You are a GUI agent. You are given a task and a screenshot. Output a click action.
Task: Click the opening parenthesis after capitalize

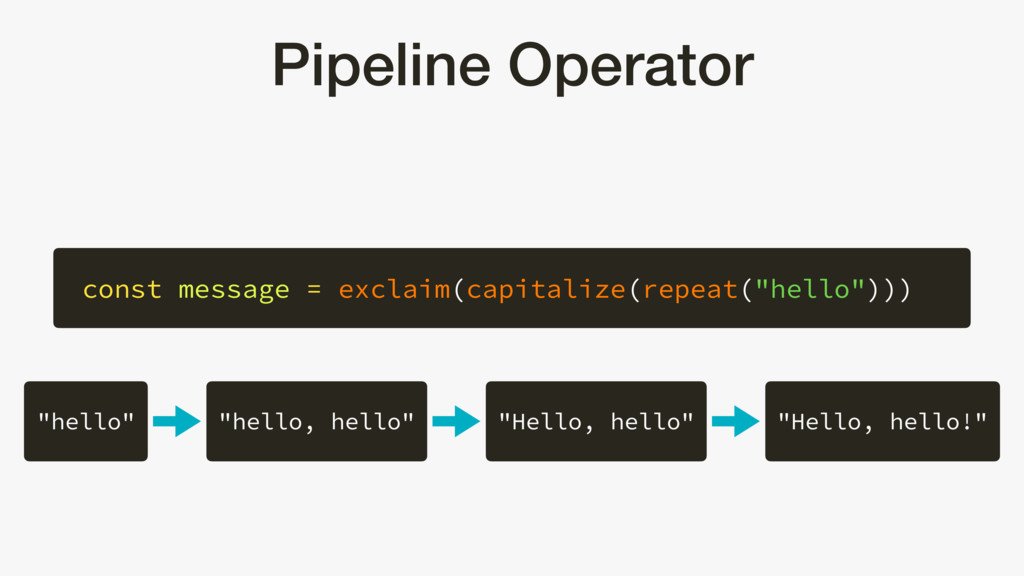pyautogui.click(x=634, y=290)
